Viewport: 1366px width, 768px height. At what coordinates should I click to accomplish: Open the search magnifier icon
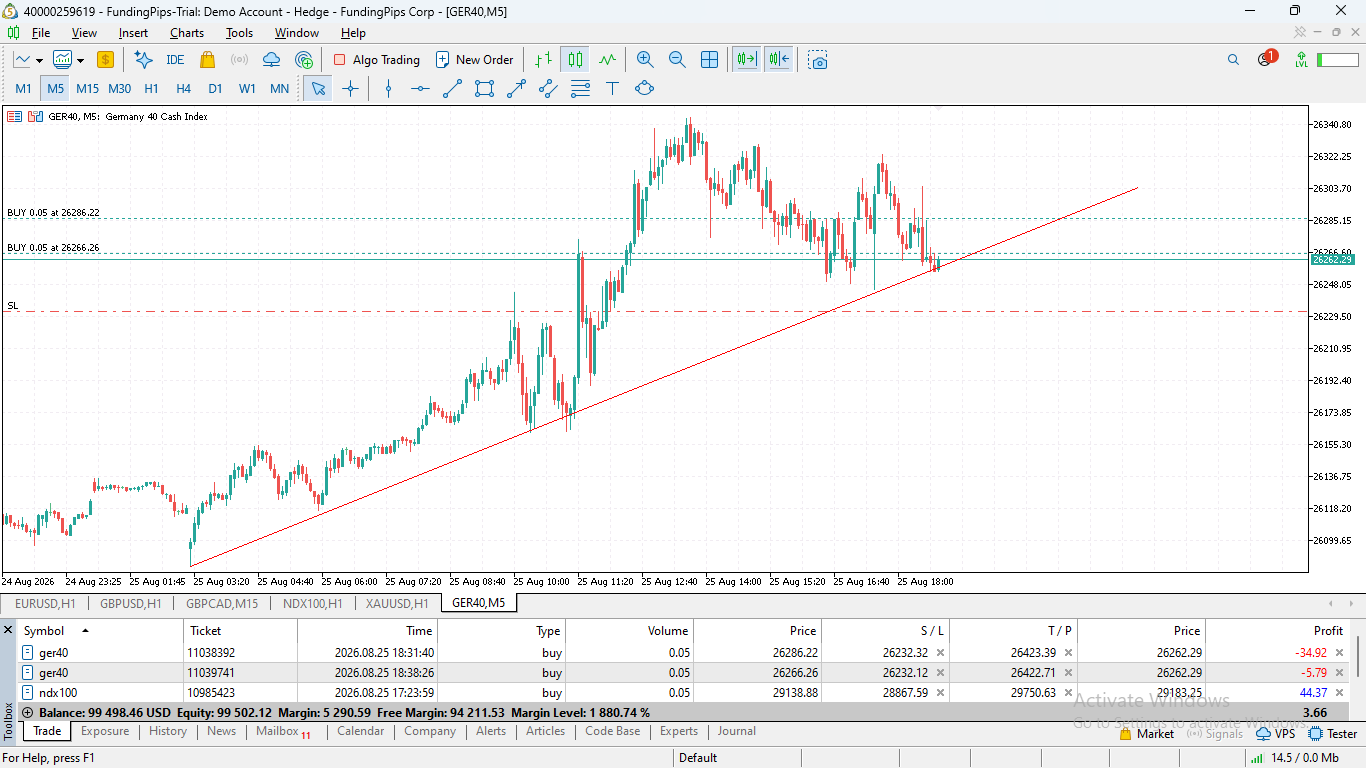point(1233,60)
